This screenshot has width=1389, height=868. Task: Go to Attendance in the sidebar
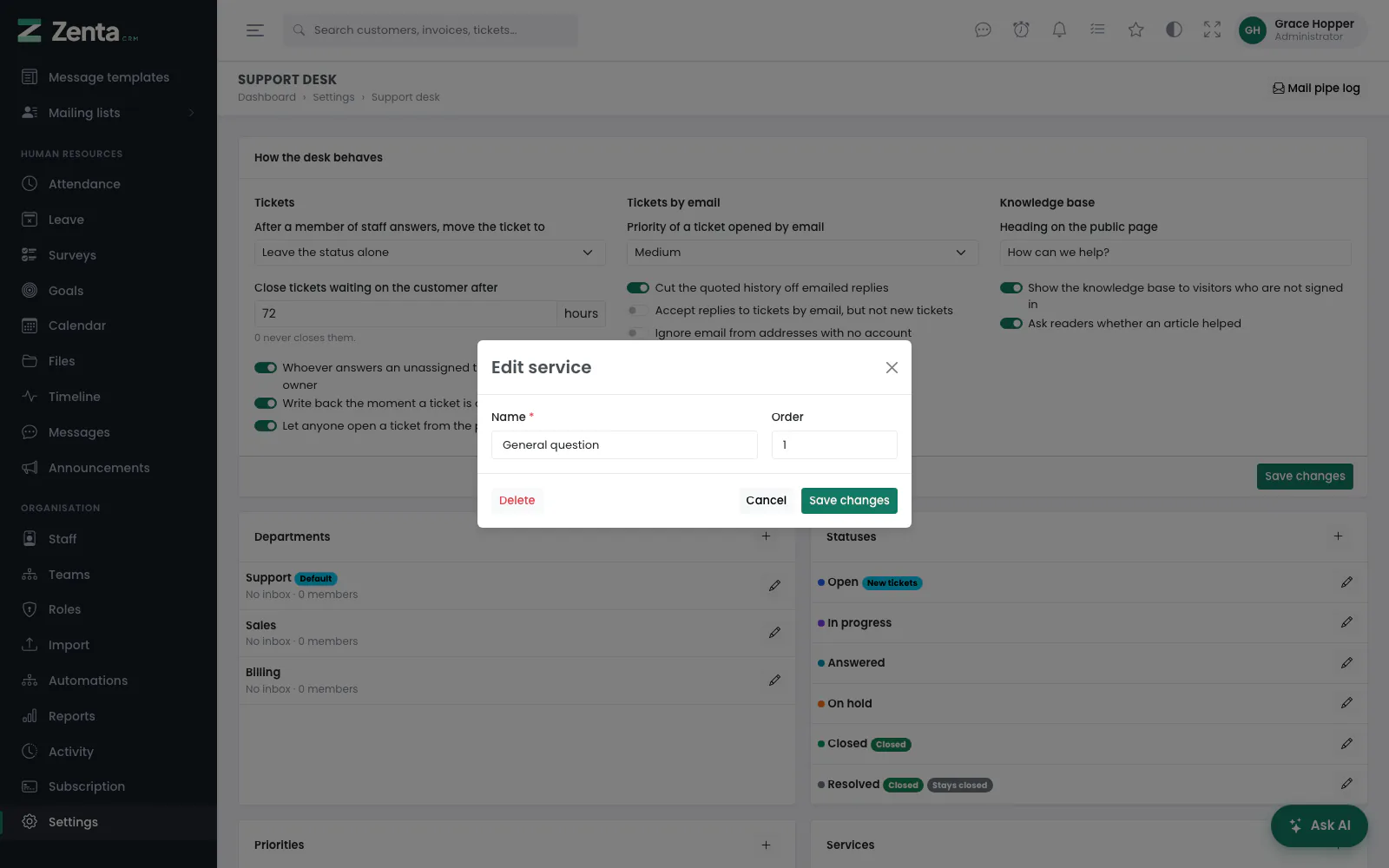[x=109, y=184]
